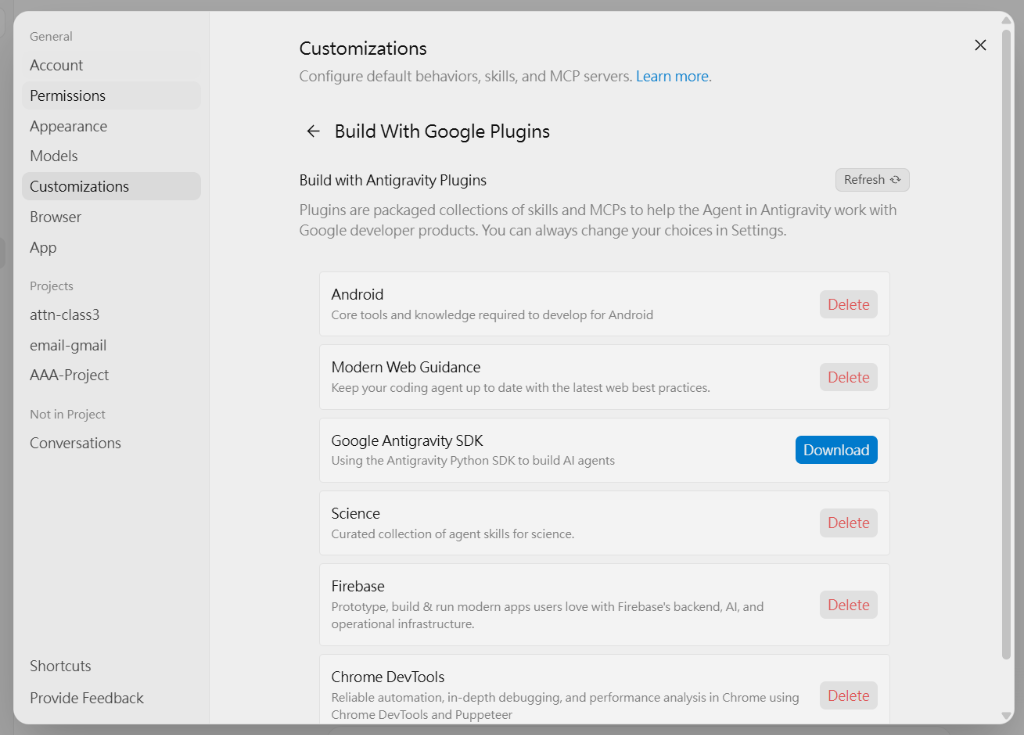Delete the Chrome DevTools plugin

[848, 696]
